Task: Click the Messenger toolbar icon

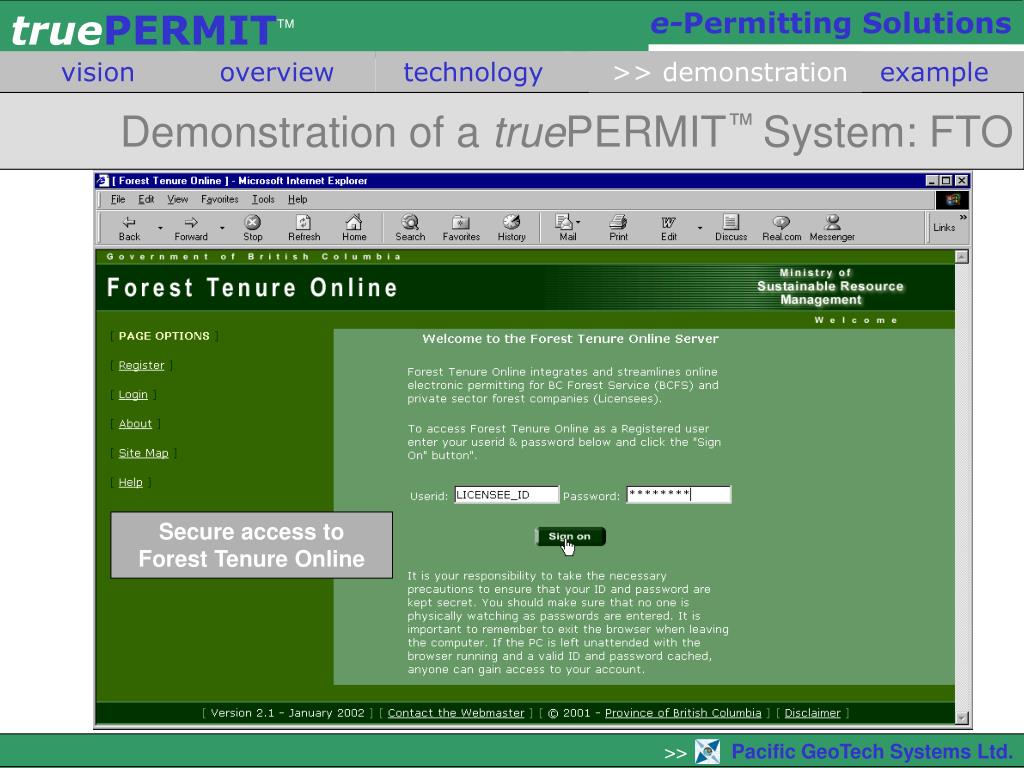Action: tap(832, 222)
